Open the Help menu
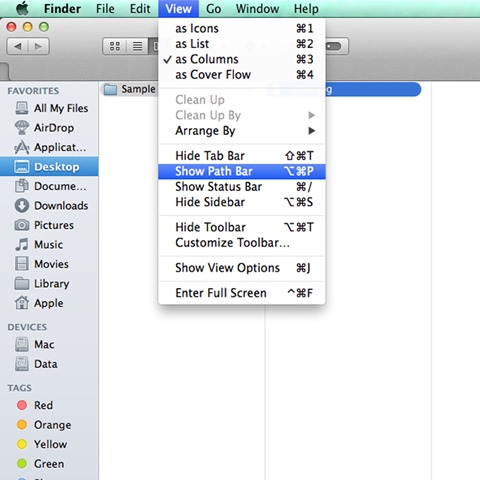480x480 pixels. coord(306,8)
